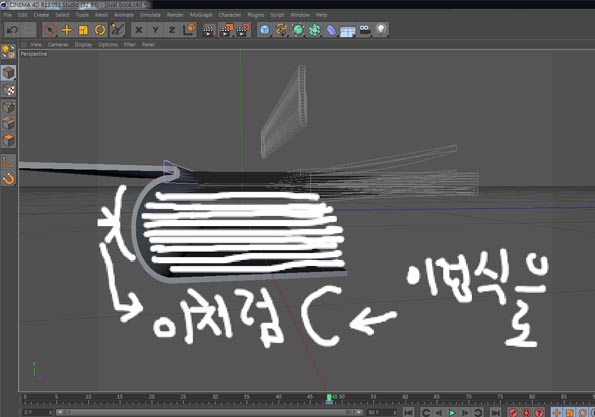Toggle X axis lock
Viewport: 595px width, 417px height.
[x=139, y=30]
